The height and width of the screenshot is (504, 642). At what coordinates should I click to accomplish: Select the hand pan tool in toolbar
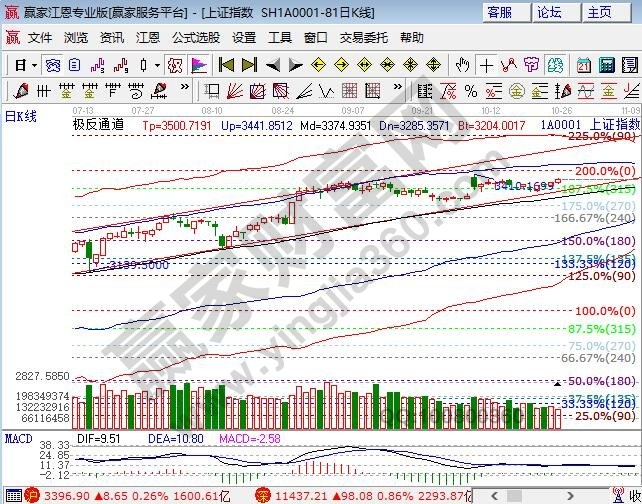462,65
